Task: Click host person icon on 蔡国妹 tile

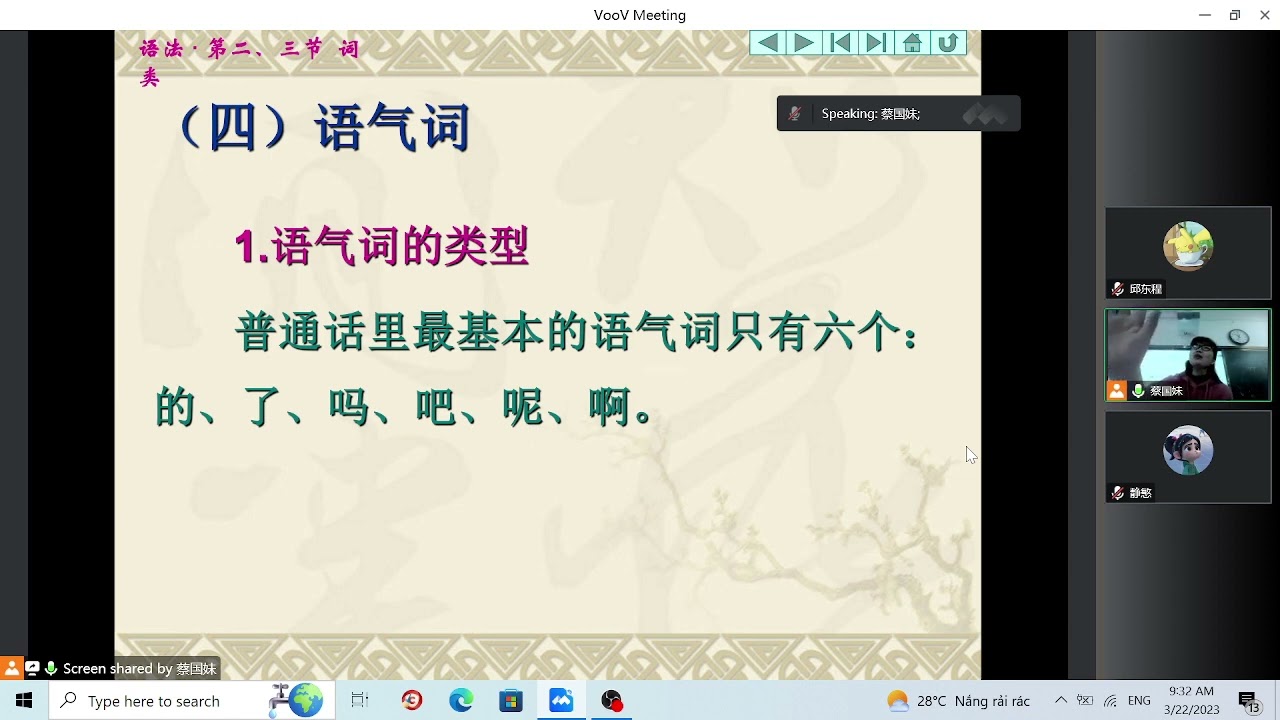Action: [1117, 391]
